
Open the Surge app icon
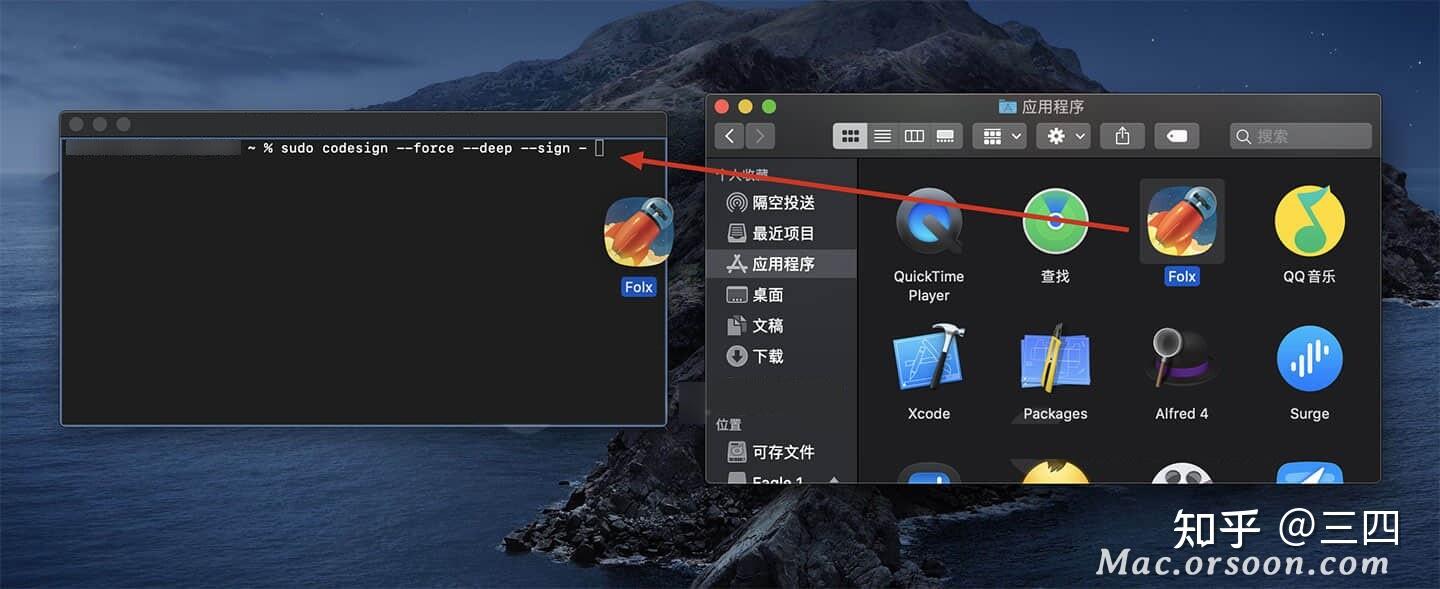(x=1309, y=358)
